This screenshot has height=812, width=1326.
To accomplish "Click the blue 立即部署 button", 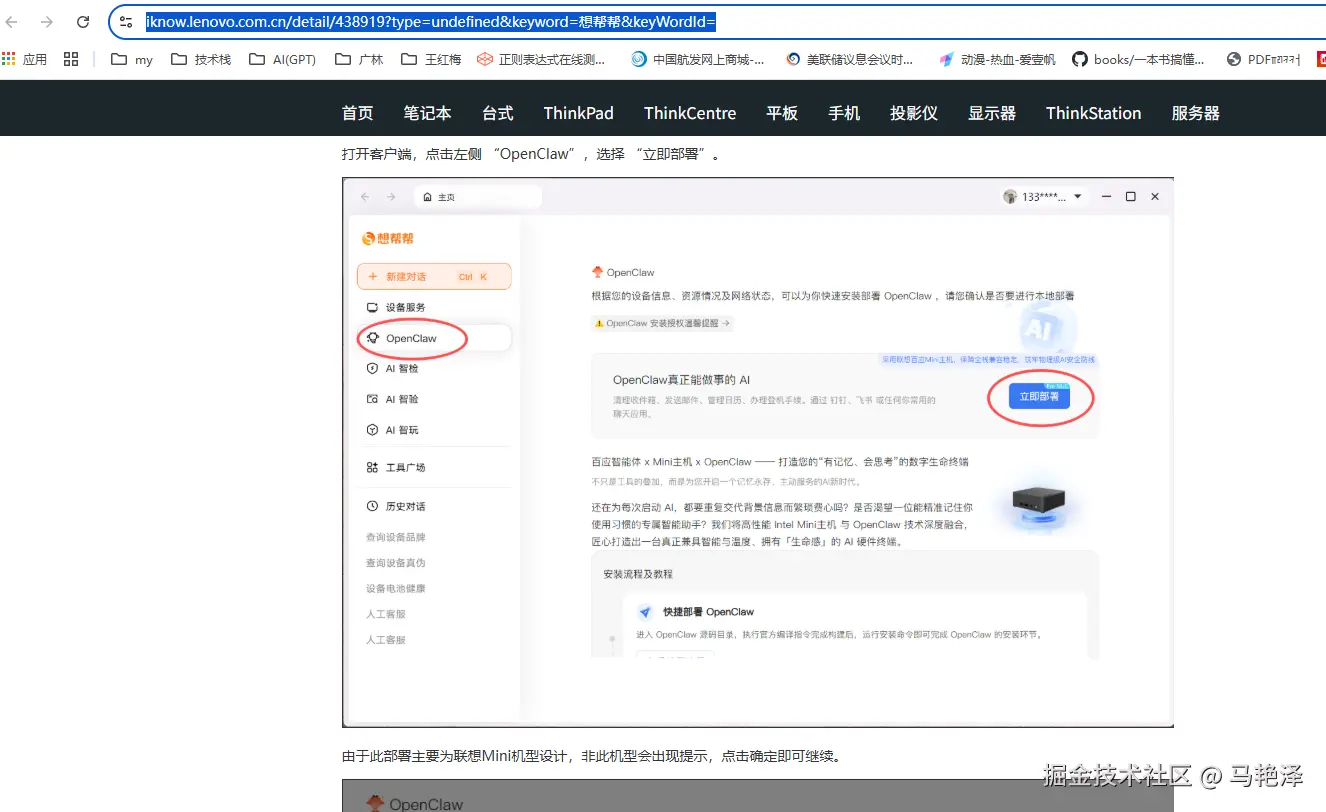I will (1039, 397).
